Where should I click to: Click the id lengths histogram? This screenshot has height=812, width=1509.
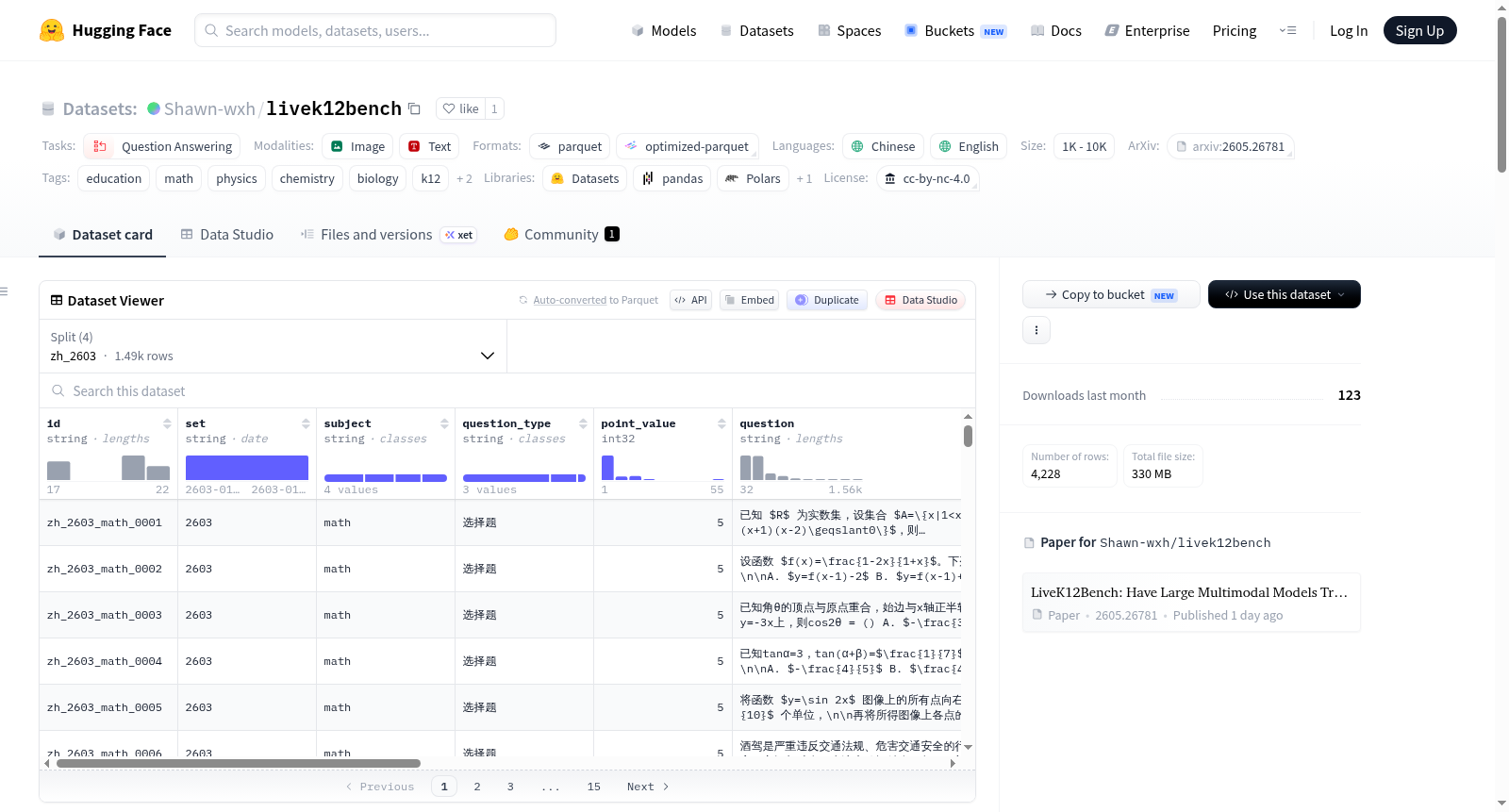(108, 468)
